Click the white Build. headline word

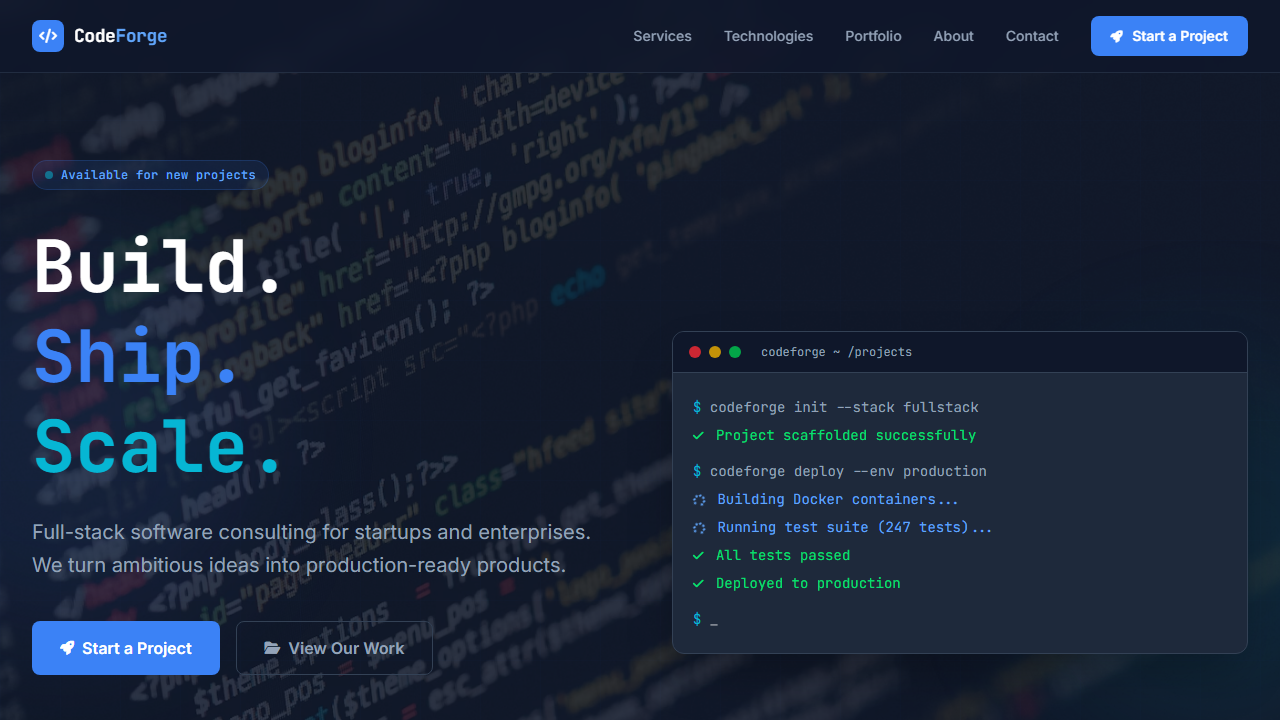click(160, 267)
